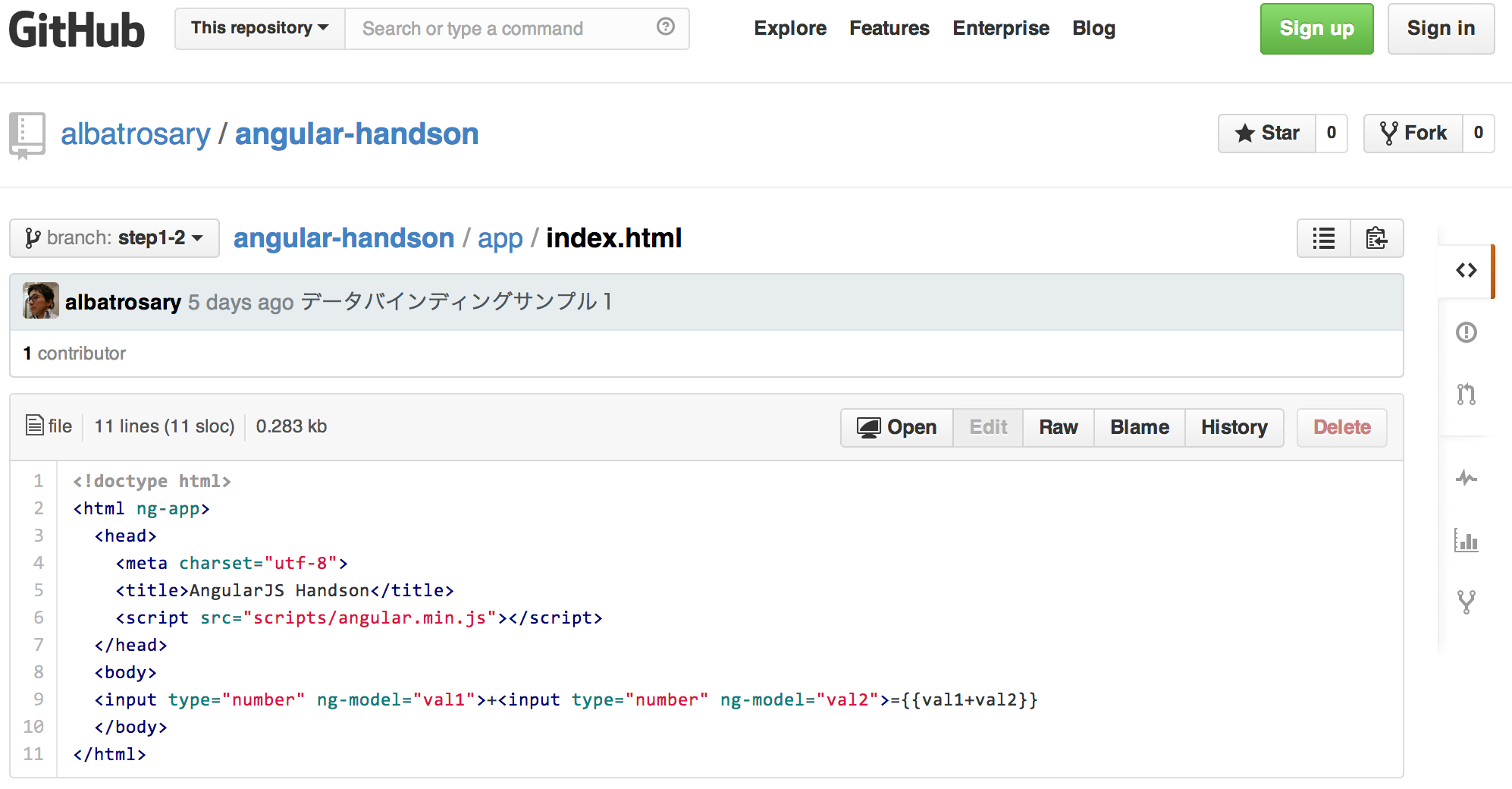
Task: Click the Delete button
Action: [x=1342, y=428]
